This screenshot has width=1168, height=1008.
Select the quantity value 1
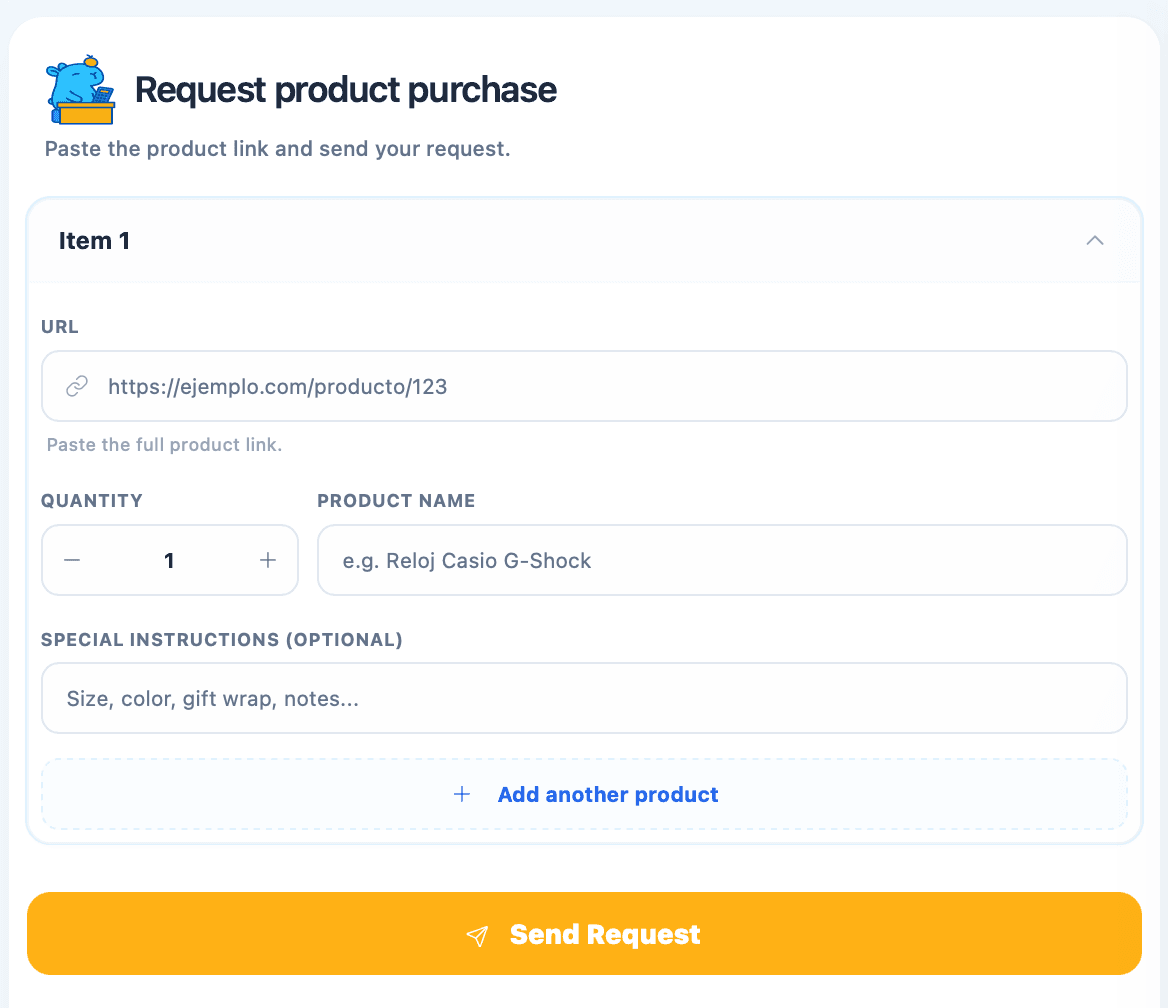(x=169, y=561)
